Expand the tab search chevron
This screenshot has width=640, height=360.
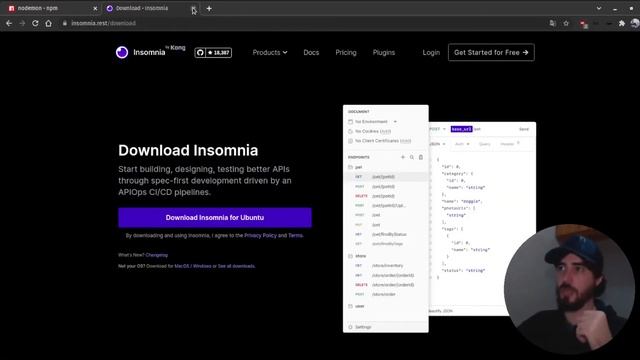point(599,8)
